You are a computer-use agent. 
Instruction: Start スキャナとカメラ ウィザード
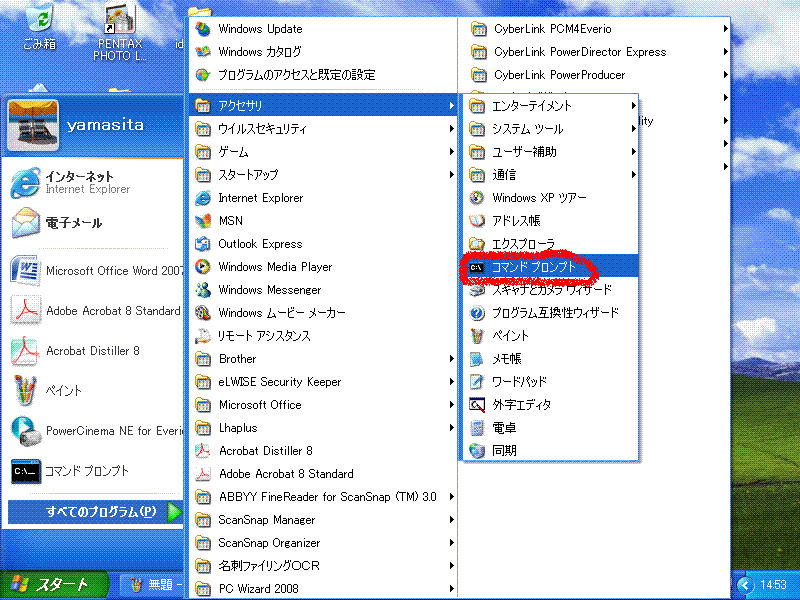click(x=551, y=290)
